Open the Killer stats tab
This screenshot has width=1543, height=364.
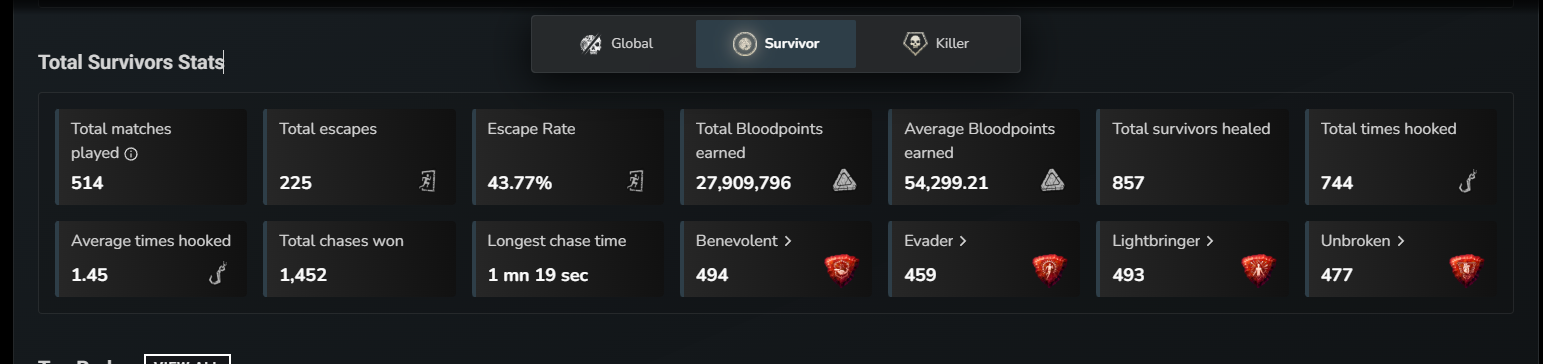(936, 43)
